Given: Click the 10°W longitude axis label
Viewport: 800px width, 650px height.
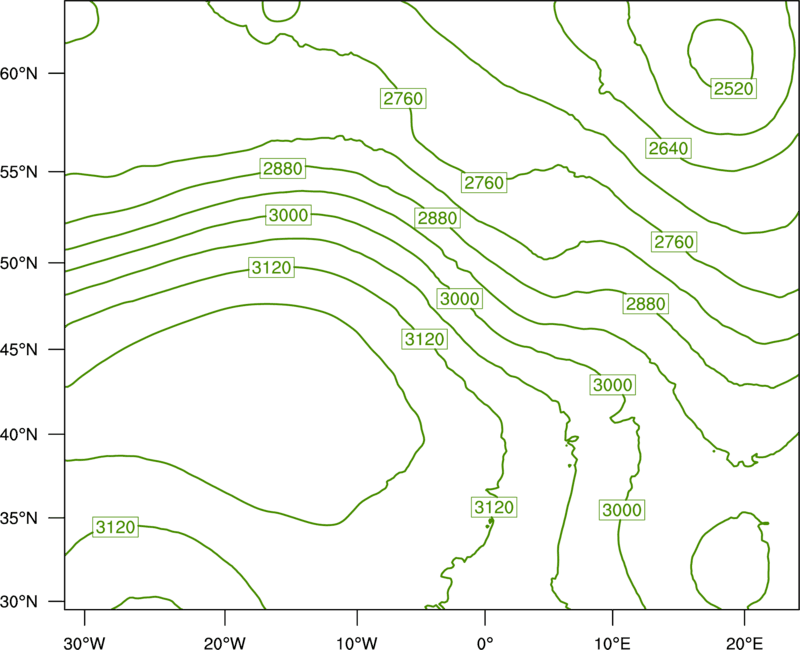Looking at the screenshot, I should point(357,643).
